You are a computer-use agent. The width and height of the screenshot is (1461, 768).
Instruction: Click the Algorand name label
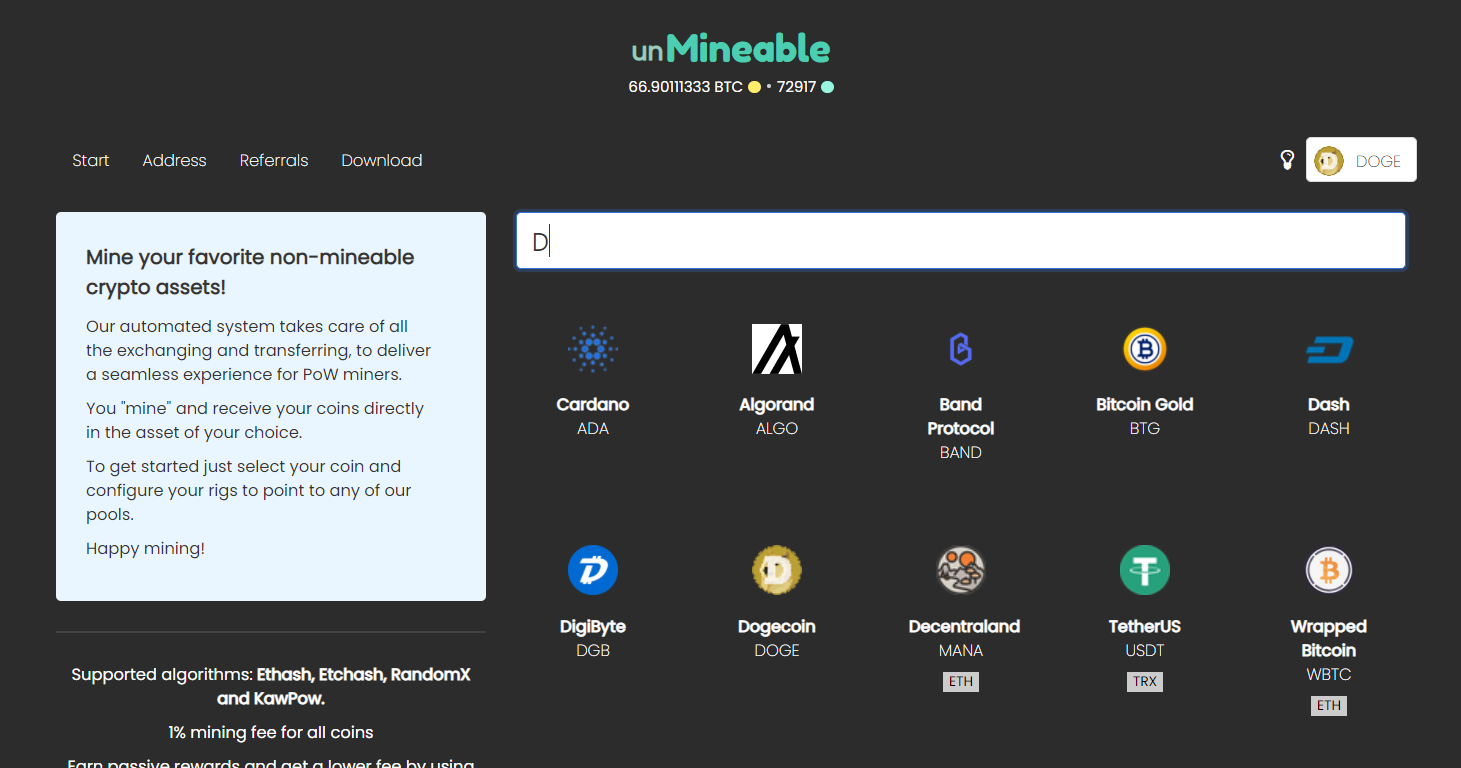pos(777,405)
